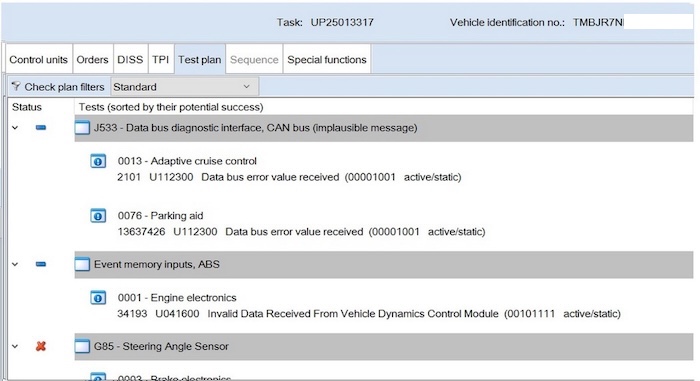Click the info icon for 0001 Engine electronics
The width and height of the screenshot is (700, 381).
[x=98, y=297]
